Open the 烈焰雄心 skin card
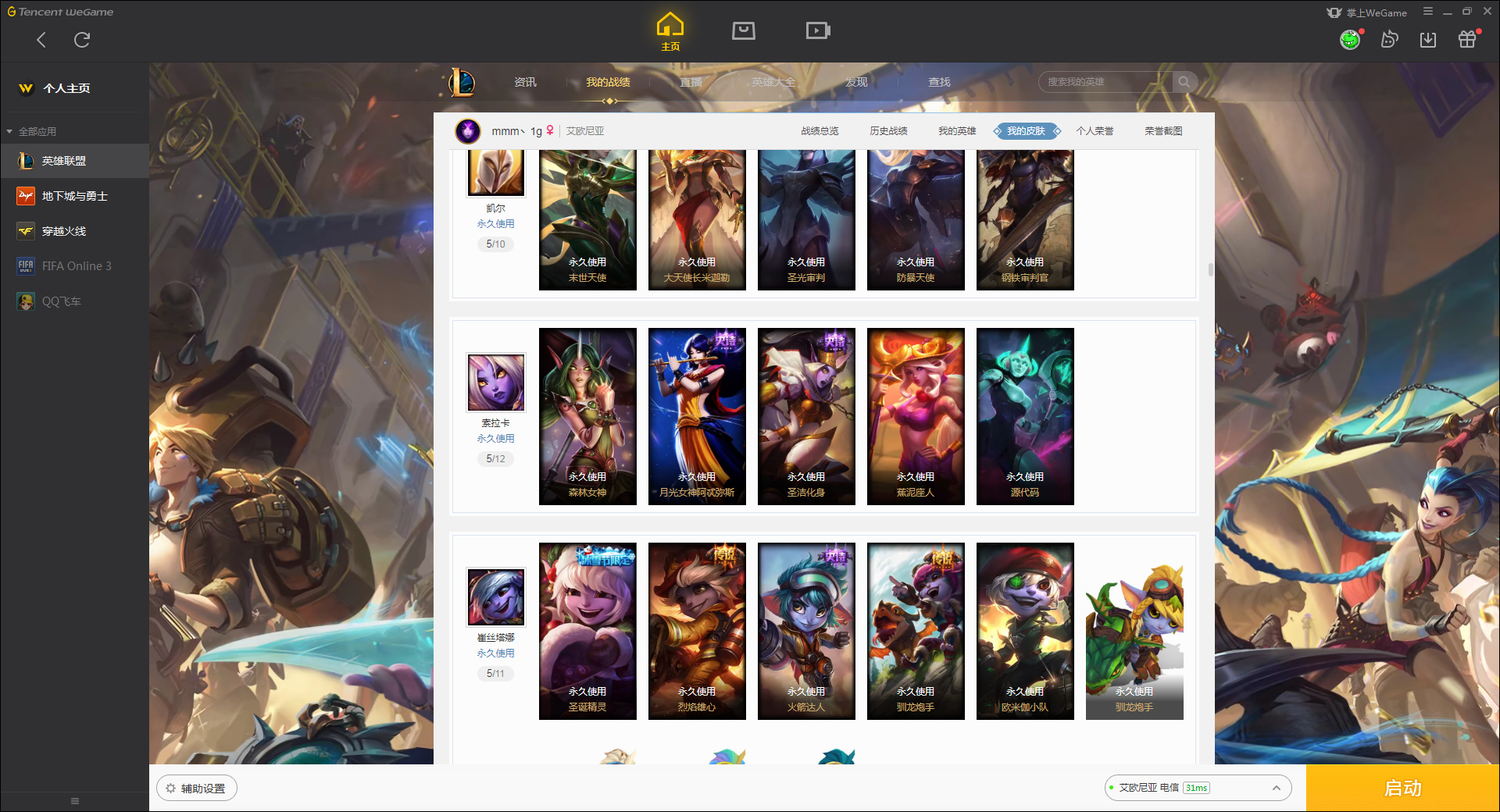The height and width of the screenshot is (812, 1500). [697, 631]
